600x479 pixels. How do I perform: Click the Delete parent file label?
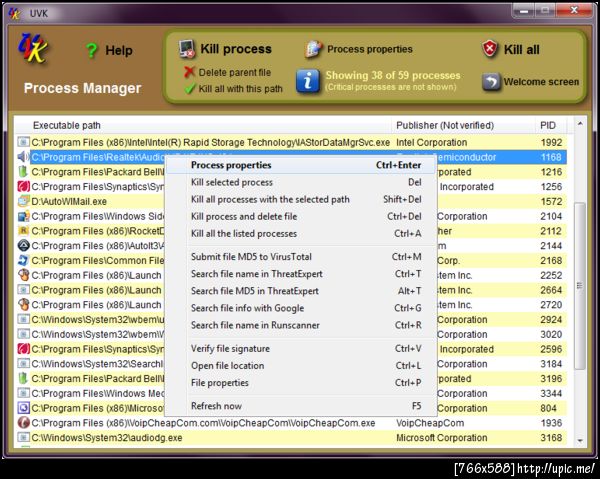click(x=235, y=72)
